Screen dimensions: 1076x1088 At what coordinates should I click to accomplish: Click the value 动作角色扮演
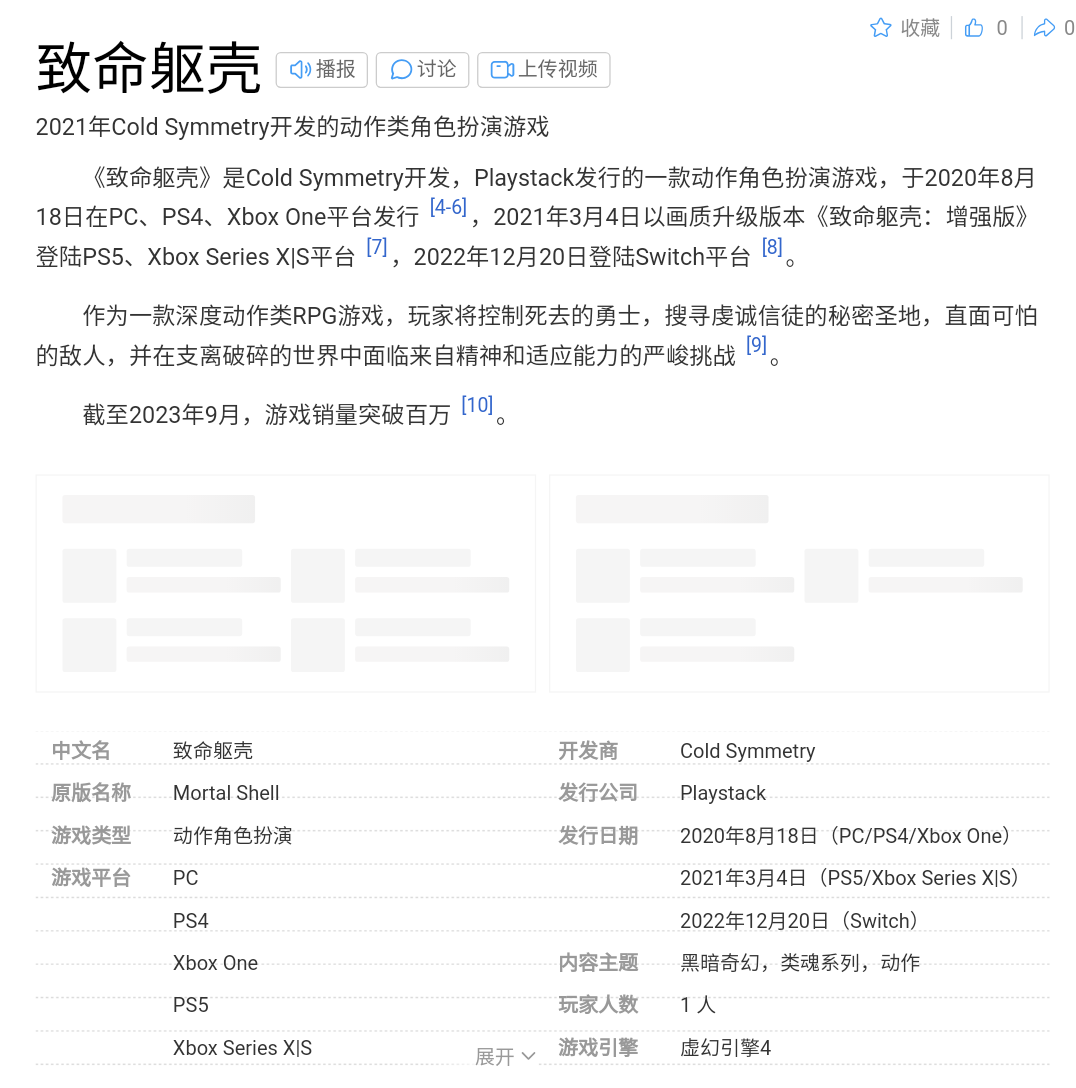pos(232,835)
